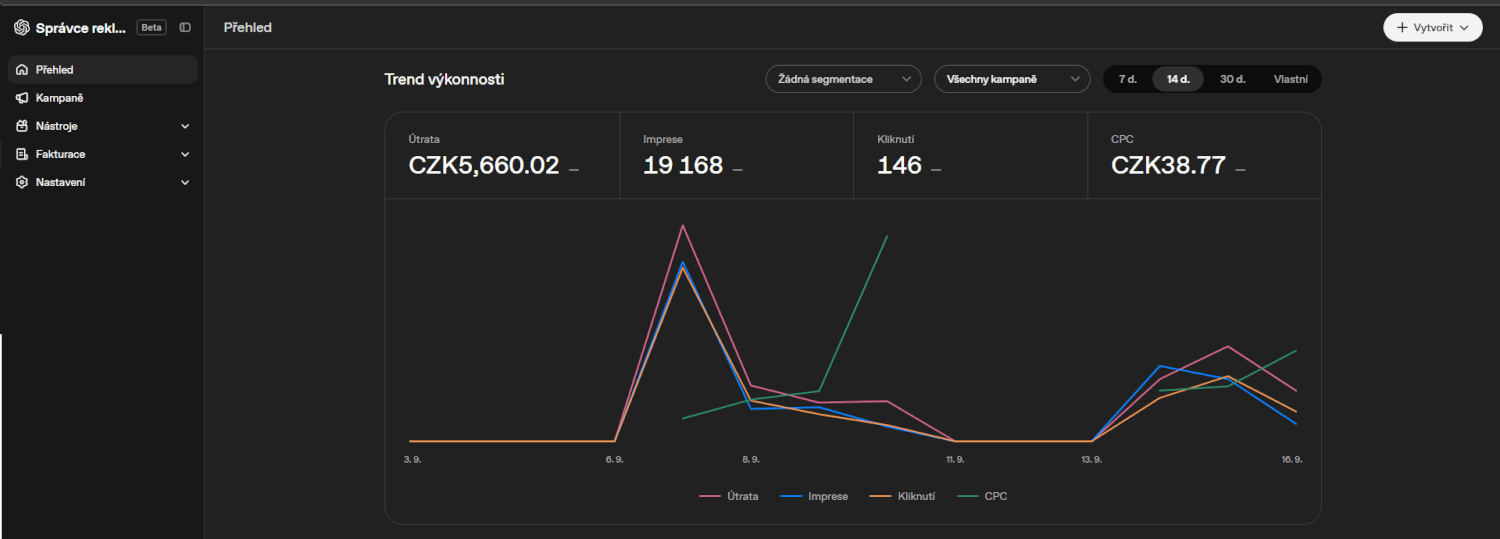Click the plus icon in the Vytvořit button
The image size is (1500, 539).
click(x=1402, y=27)
